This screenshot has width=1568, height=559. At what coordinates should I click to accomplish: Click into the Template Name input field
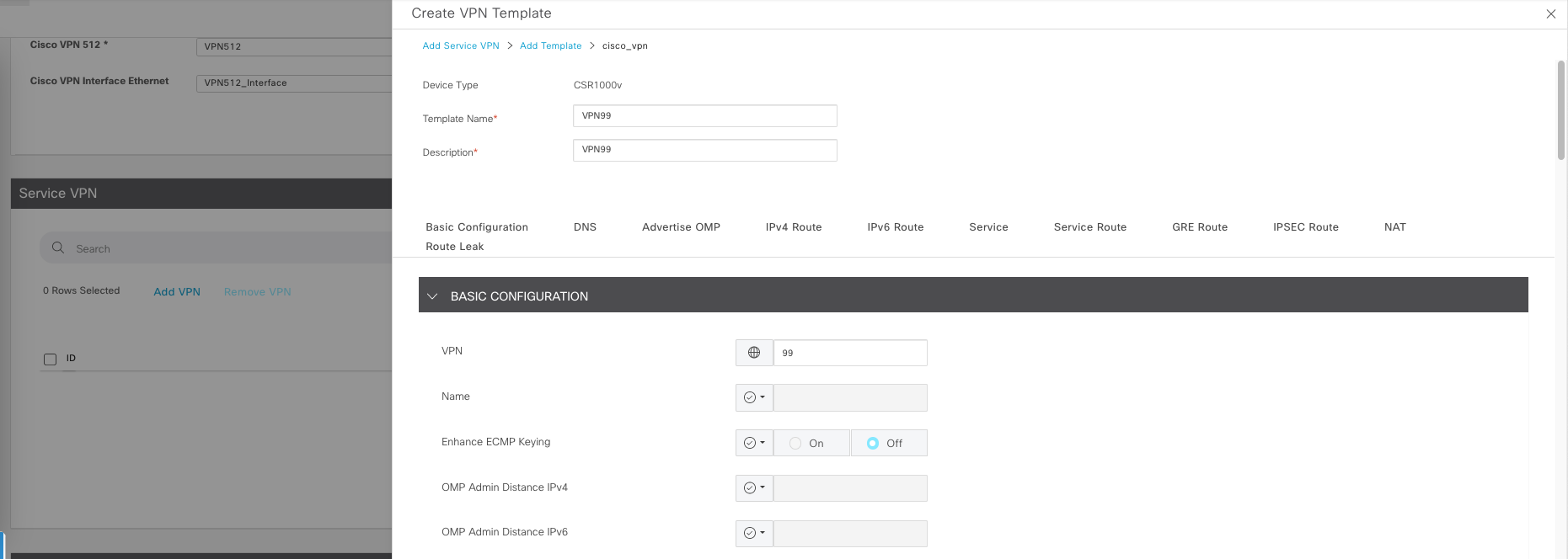click(704, 116)
